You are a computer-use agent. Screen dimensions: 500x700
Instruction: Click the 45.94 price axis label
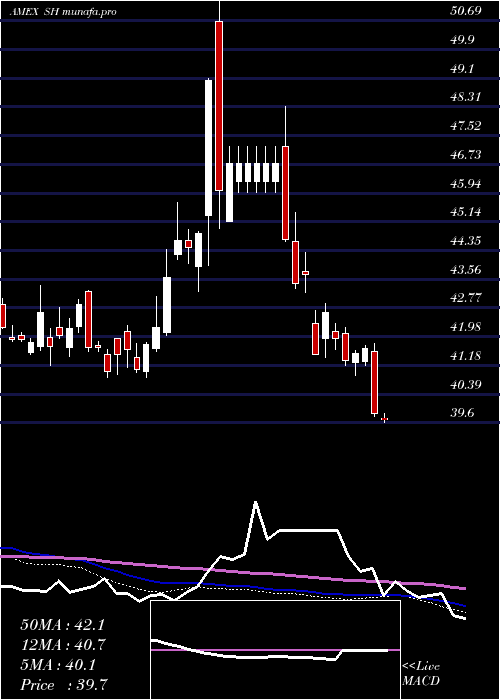click(x=466, y=183)
